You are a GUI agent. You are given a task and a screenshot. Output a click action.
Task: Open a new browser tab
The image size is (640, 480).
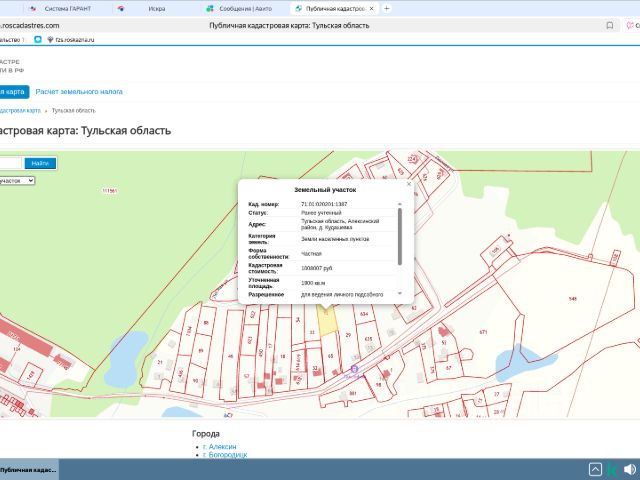[387, 8]
